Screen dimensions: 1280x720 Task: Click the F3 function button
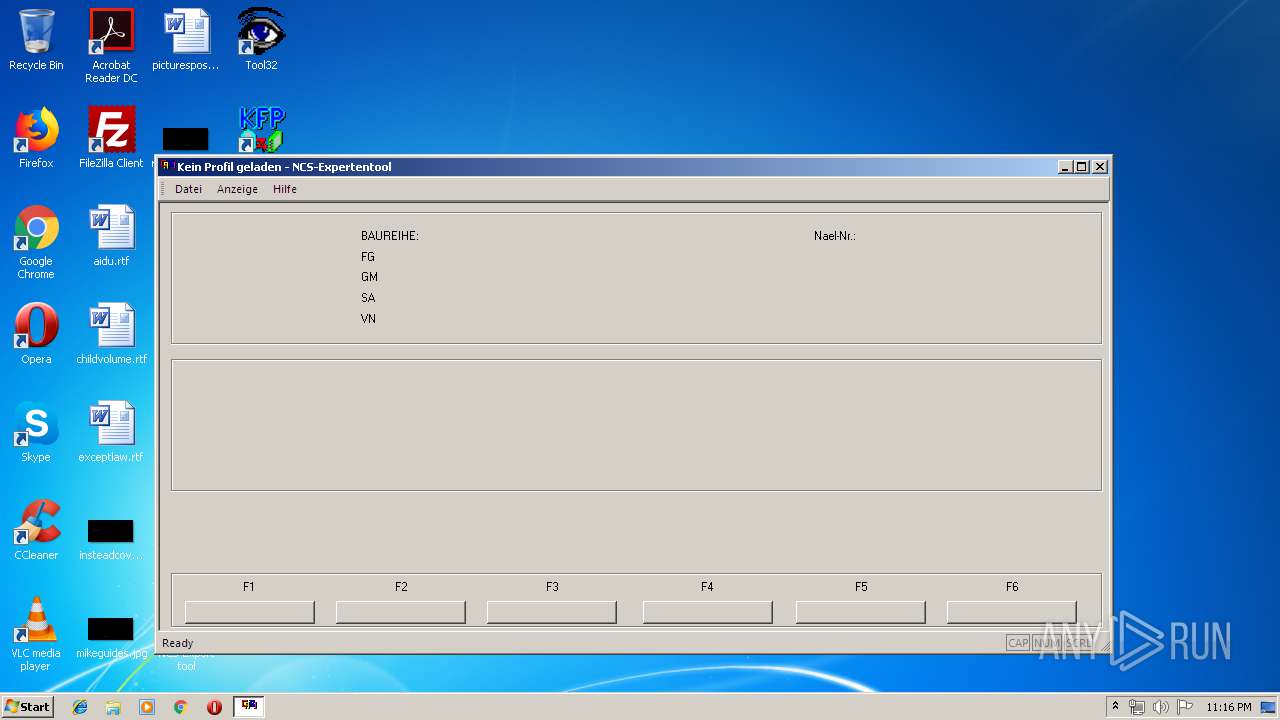point(552,612)
